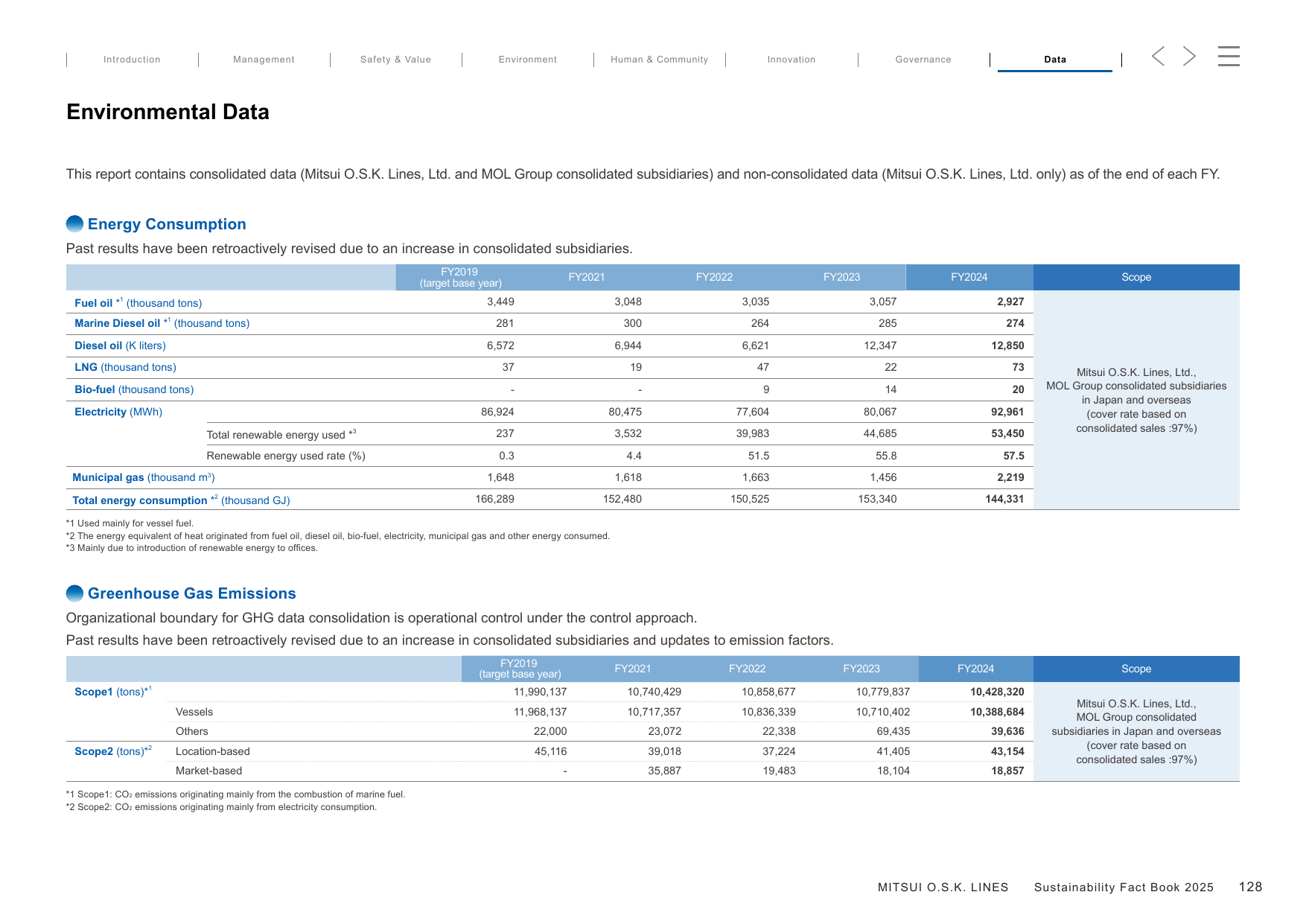
Task: Switch to Safety & Value tab
Action: 395,60
